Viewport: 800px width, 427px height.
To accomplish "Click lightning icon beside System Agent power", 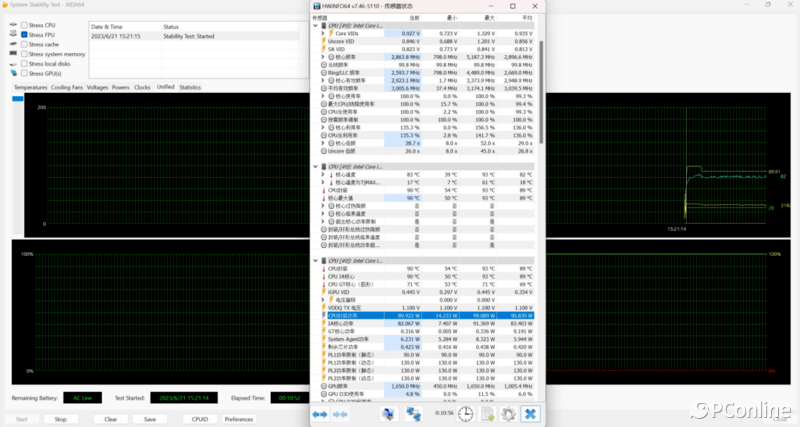I will [x=323, y=339].
